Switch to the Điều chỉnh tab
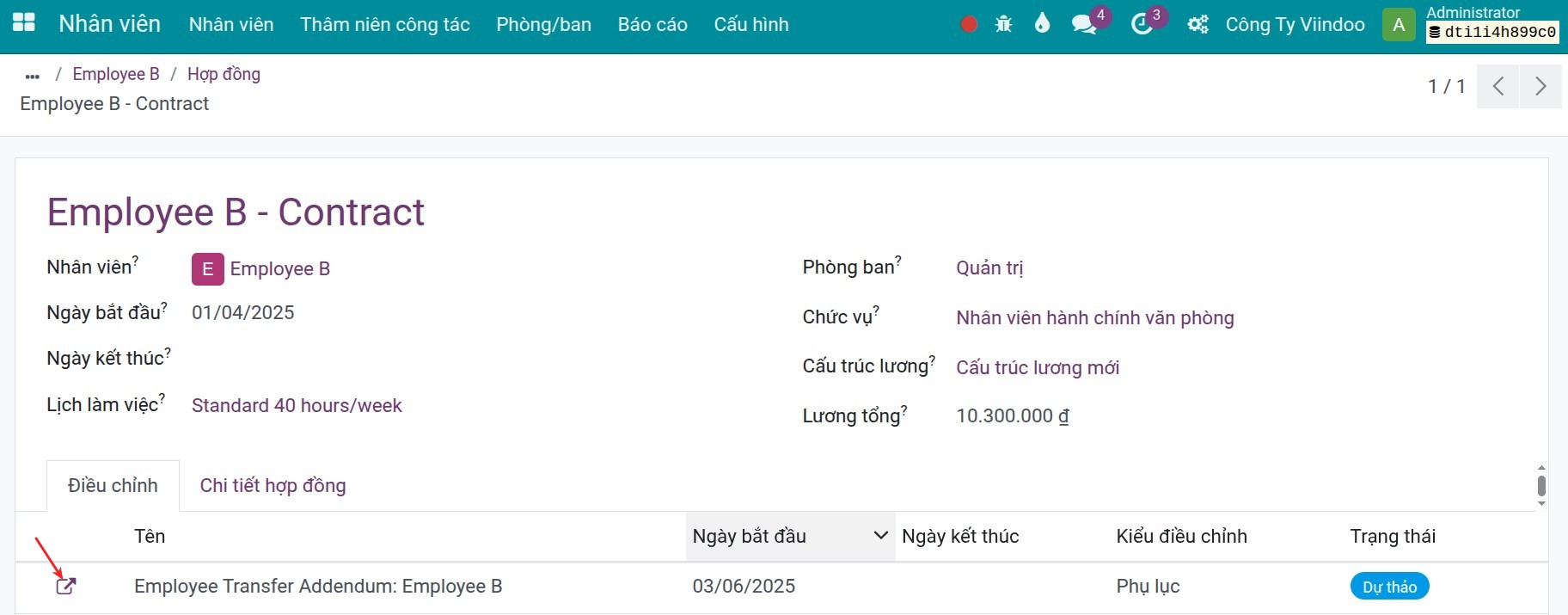Image resolution: width=1568 pixels, height=615 pixels. [x=113, y=486]
